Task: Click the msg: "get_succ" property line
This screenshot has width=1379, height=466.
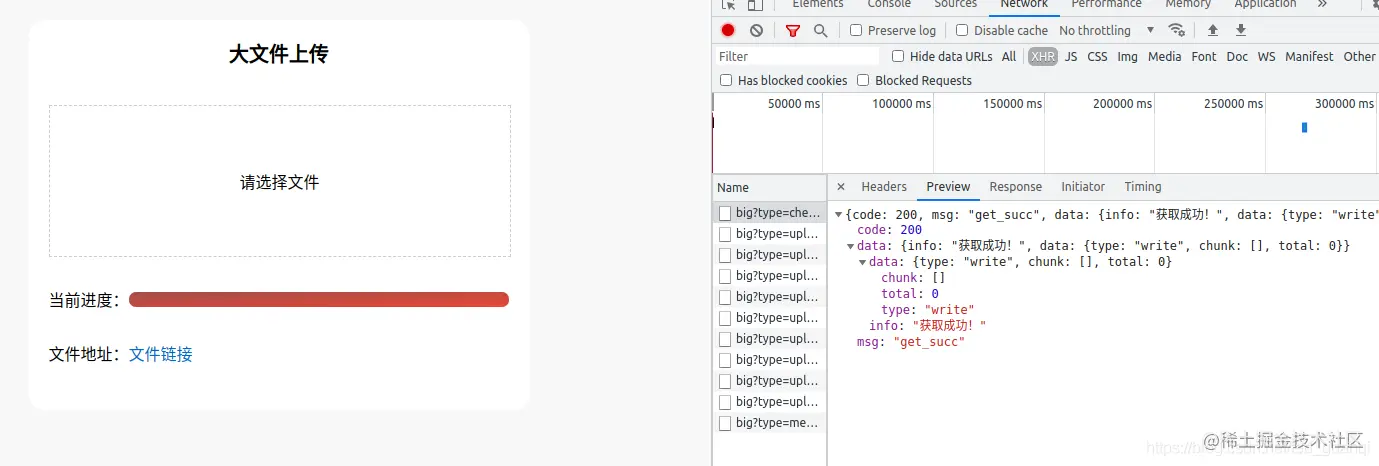Action: click(x=911, y=342)
